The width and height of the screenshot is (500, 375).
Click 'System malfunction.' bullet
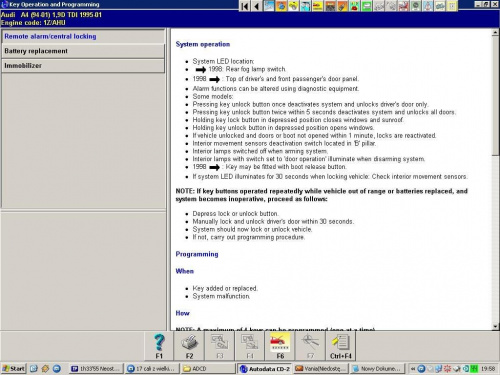(x=221, y=296)
